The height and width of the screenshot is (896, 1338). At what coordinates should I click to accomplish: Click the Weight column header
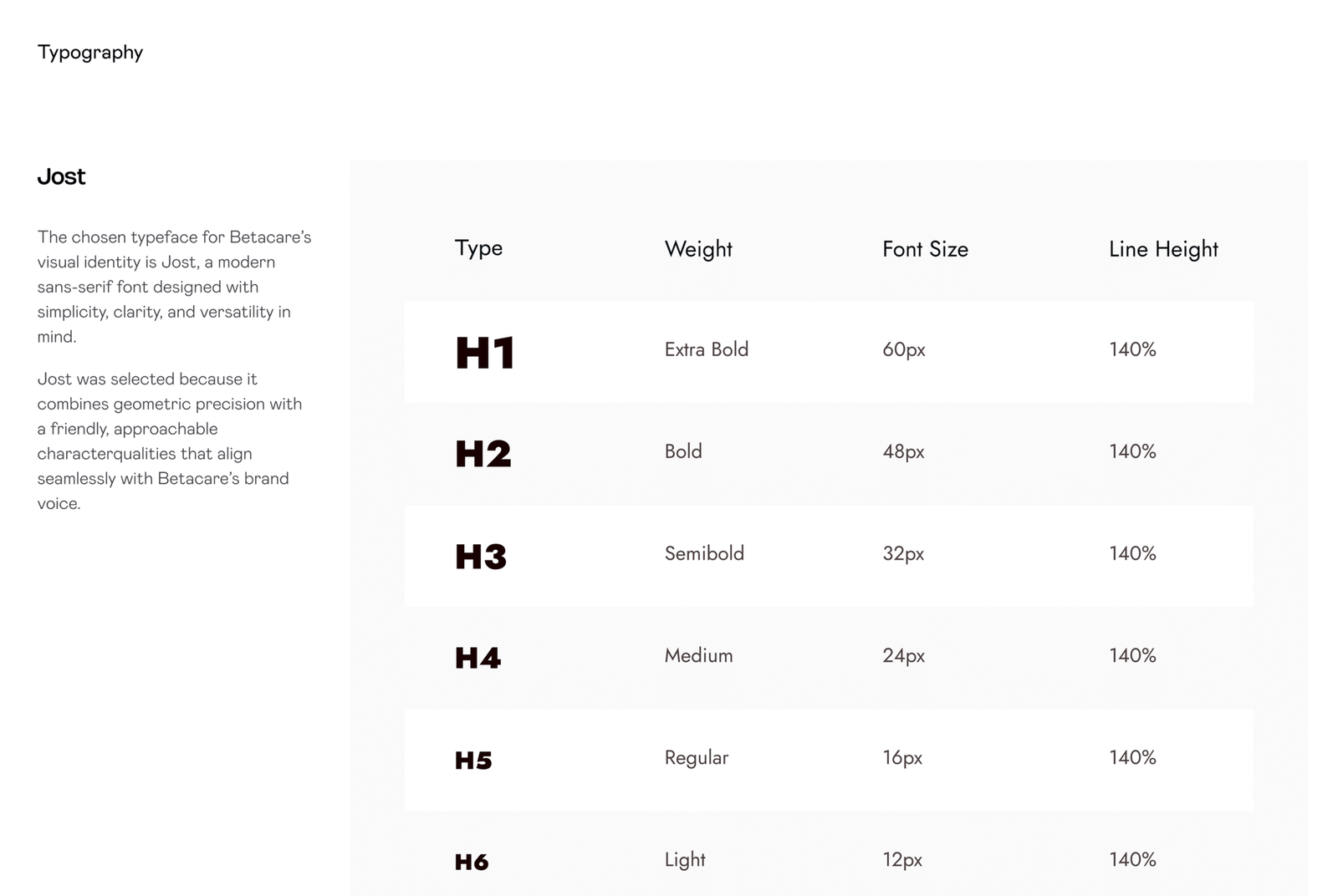click(x=698, y=249)
